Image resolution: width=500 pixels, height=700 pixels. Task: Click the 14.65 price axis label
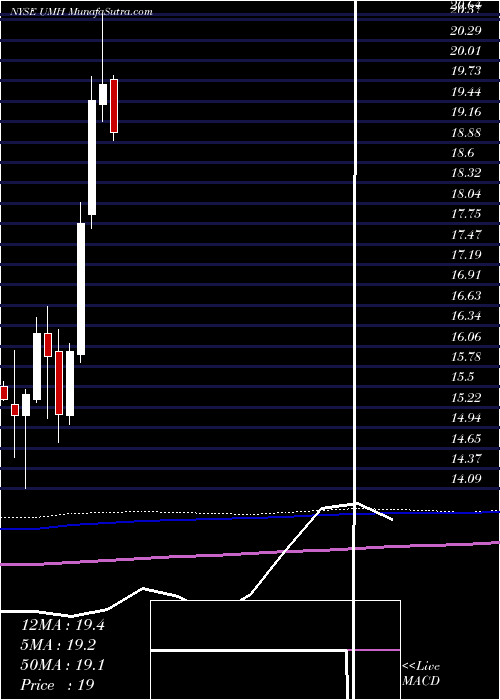pos(466,438)
